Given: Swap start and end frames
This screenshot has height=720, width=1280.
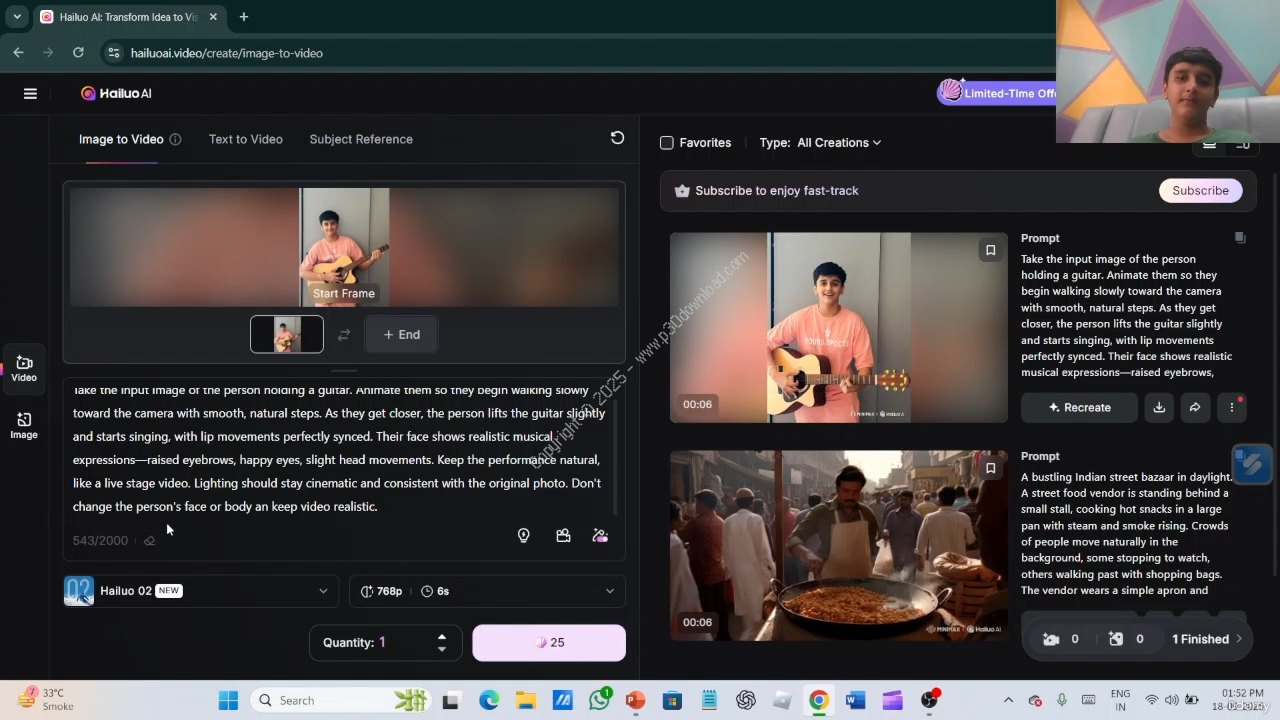Looking at the screenshot, I should tap(344, 335).
